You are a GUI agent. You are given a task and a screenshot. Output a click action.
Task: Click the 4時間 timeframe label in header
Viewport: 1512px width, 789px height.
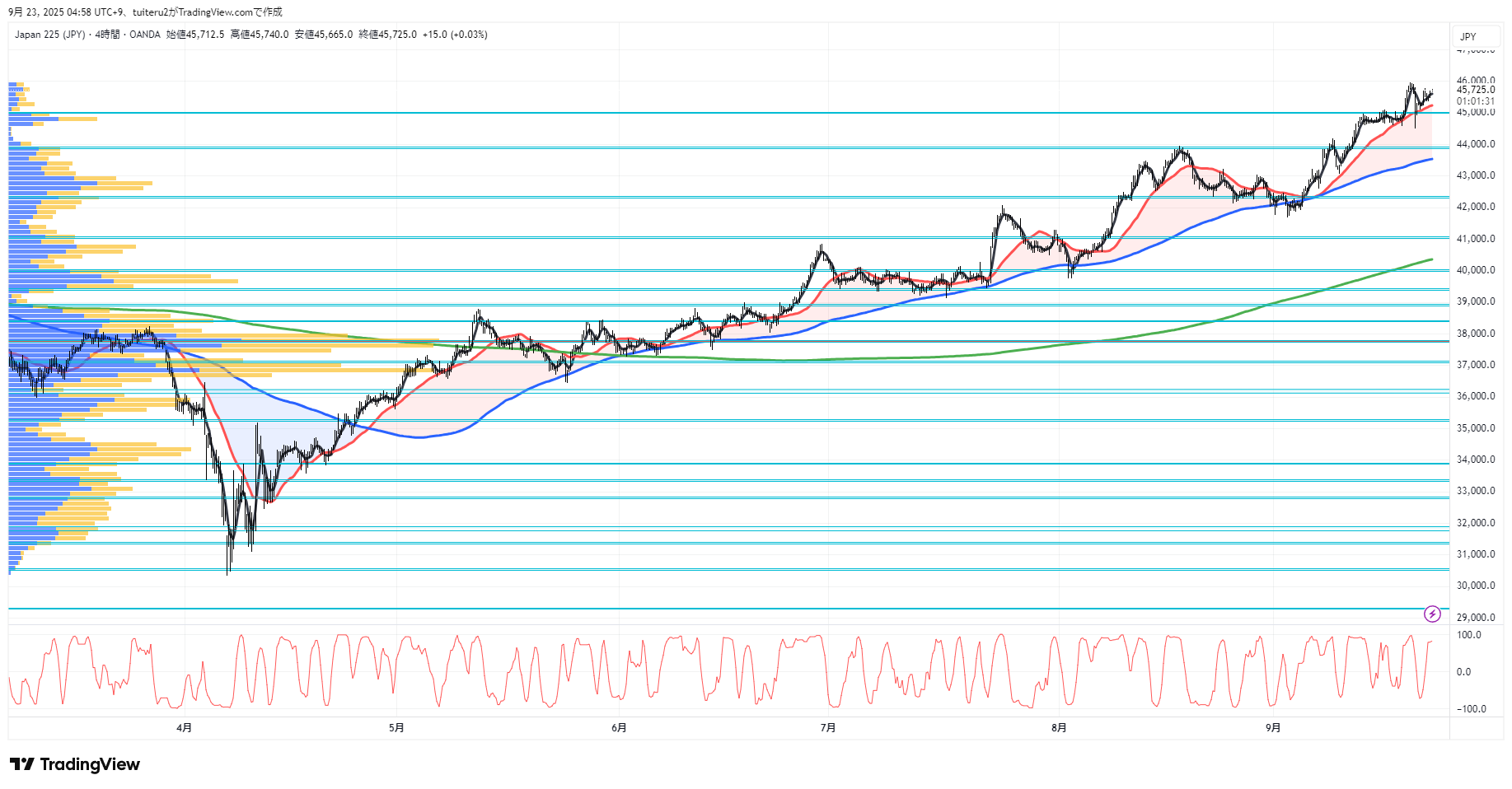tap(107, 35)
